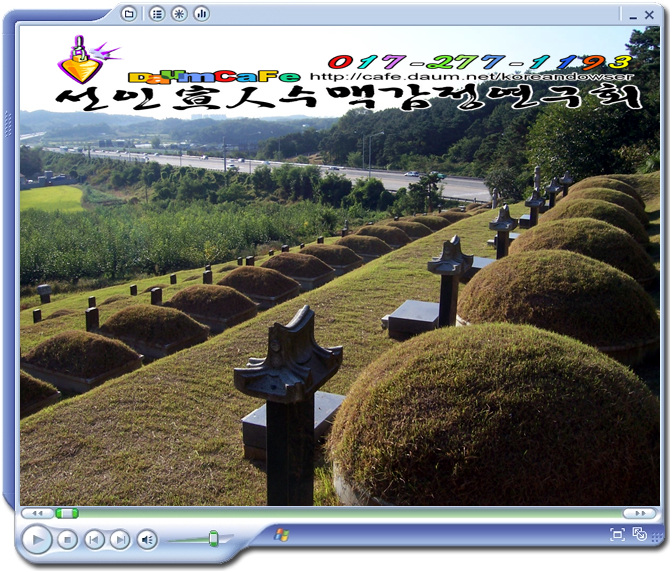Mute the sound with the speaker button
Screen dimensions: 672x572
point(147,539)
